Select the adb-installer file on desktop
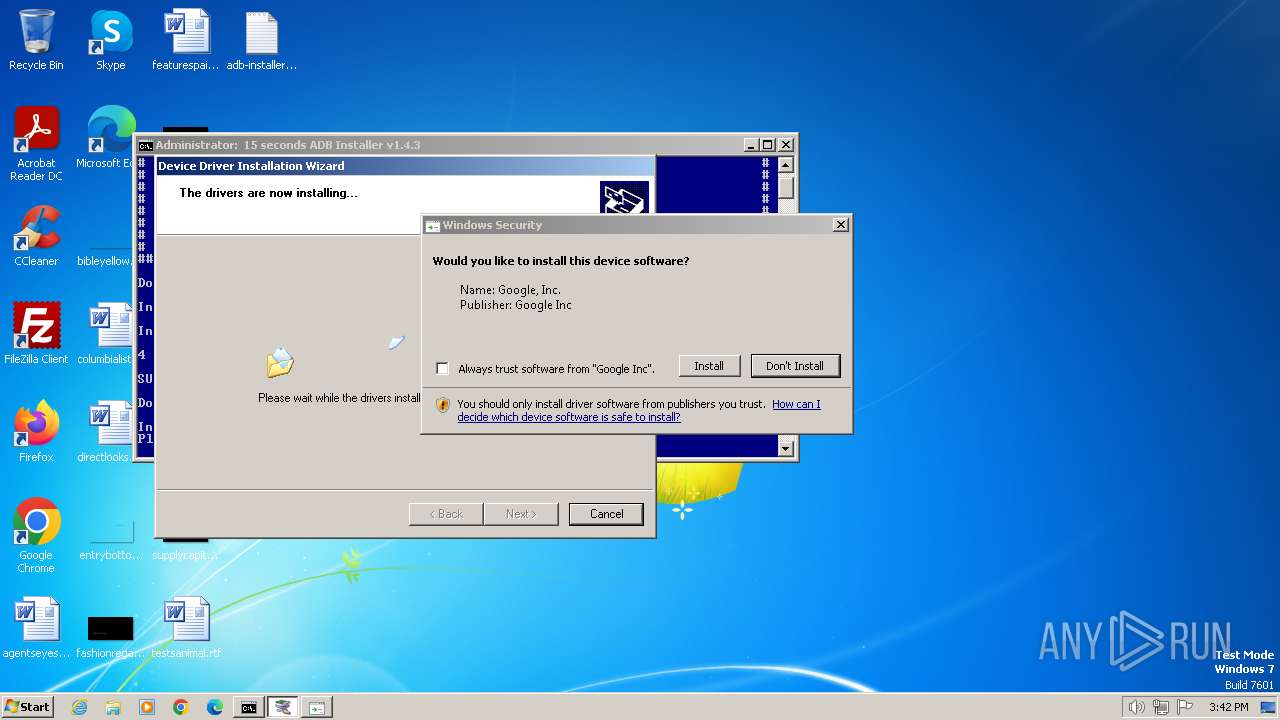Screen dimensions: 1280x720 [x=262, y=40]
